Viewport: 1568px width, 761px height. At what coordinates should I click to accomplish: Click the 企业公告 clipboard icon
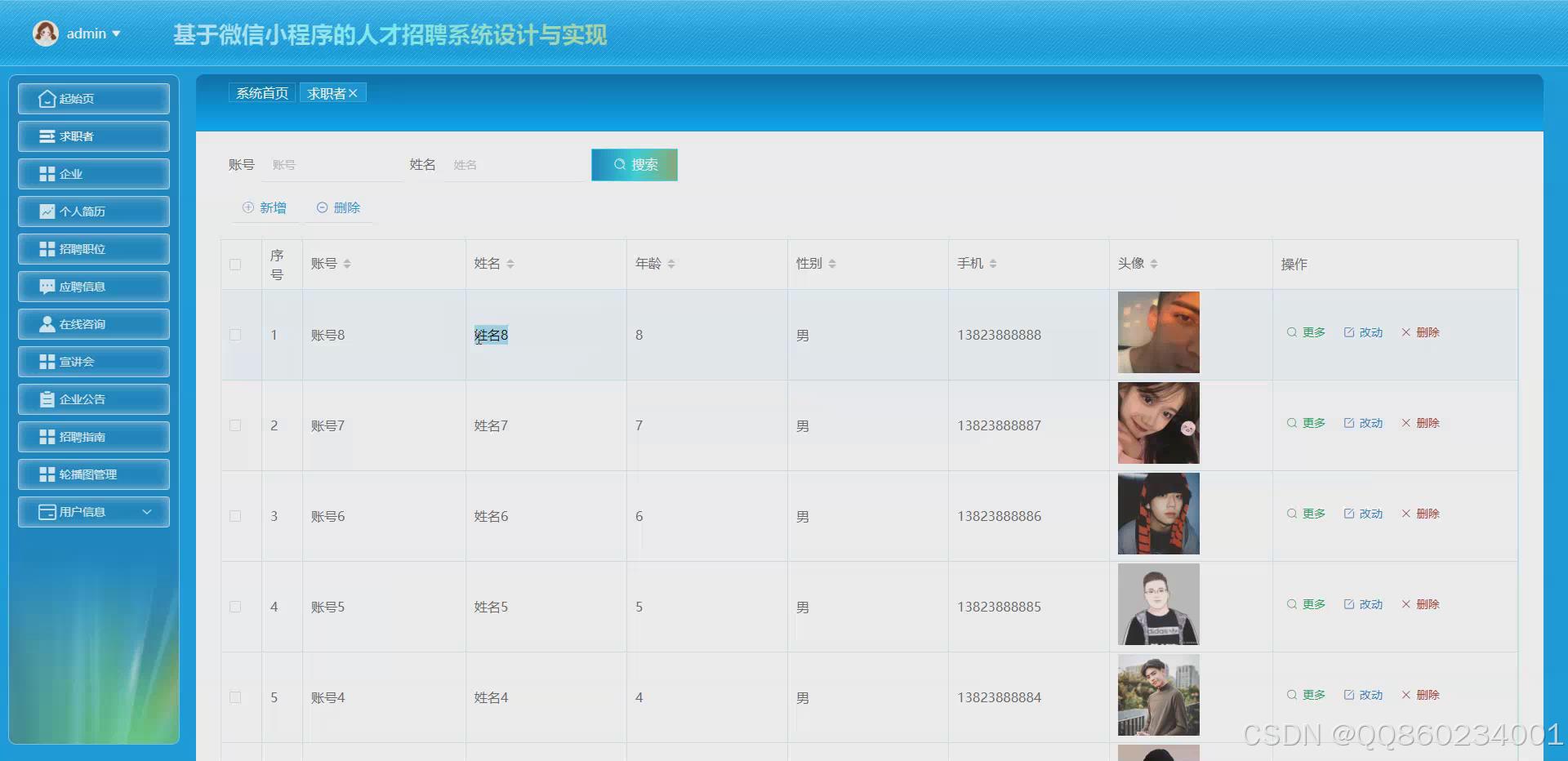coord(47,399)
